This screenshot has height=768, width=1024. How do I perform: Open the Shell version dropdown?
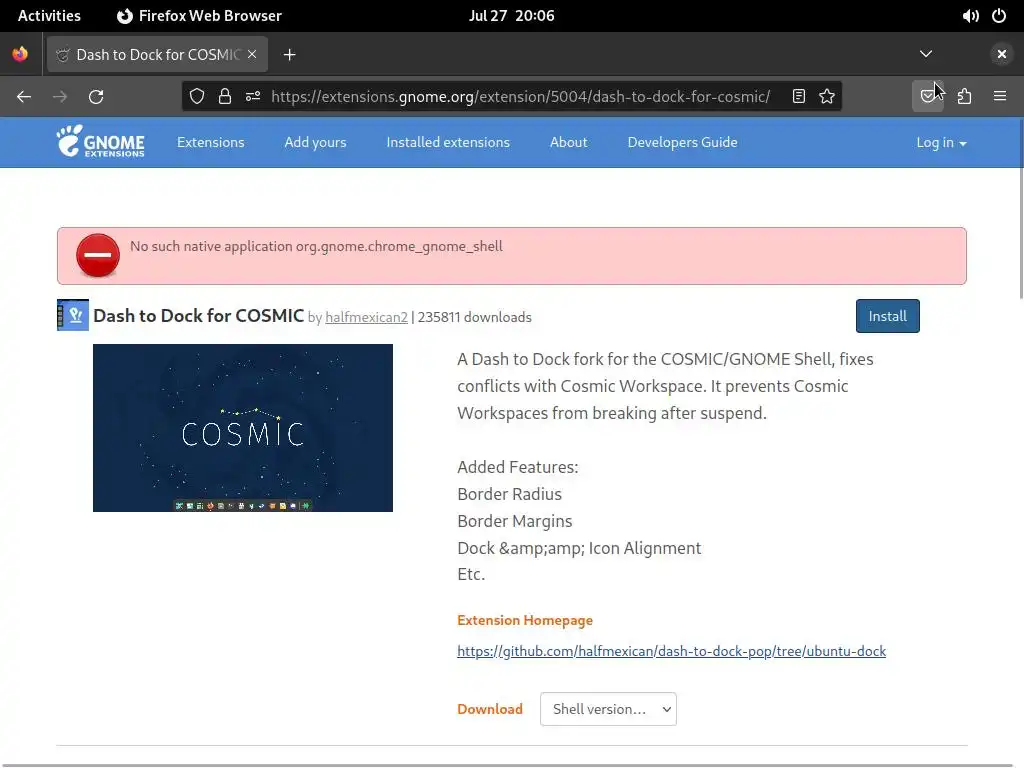608,709
